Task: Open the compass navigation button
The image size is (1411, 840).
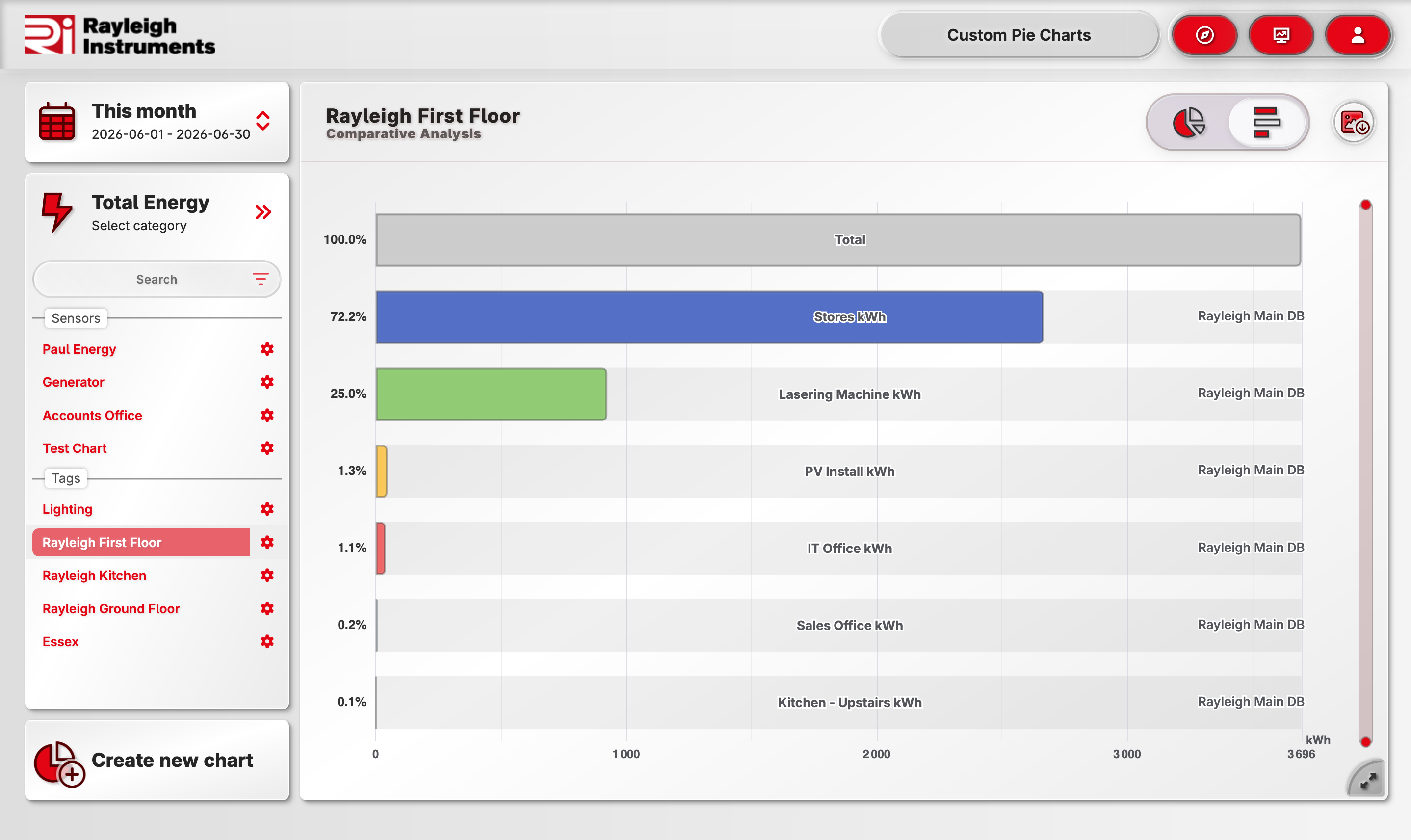Action: click(1204, 35)
